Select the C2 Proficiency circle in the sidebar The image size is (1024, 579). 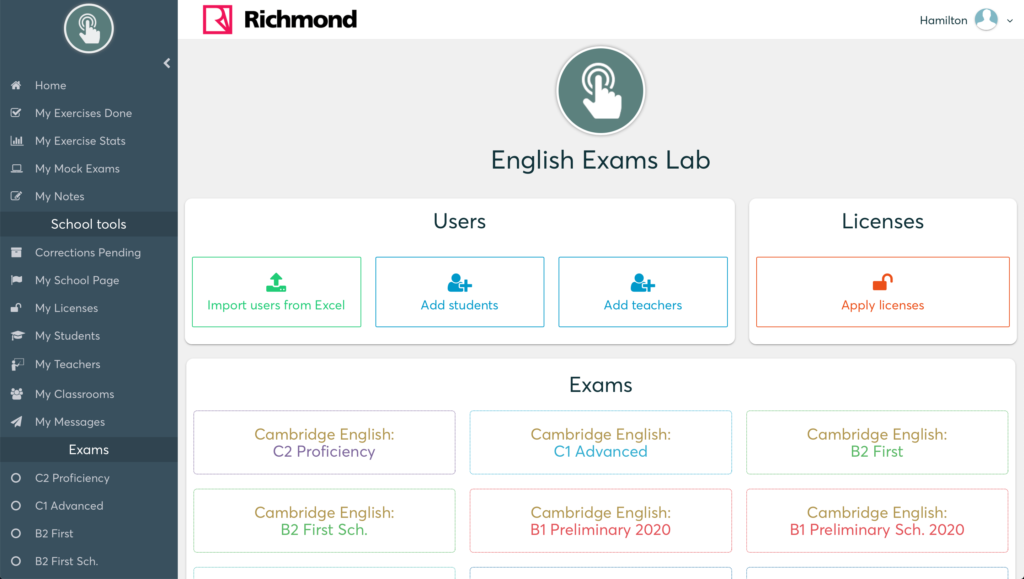tap(16, 478)
